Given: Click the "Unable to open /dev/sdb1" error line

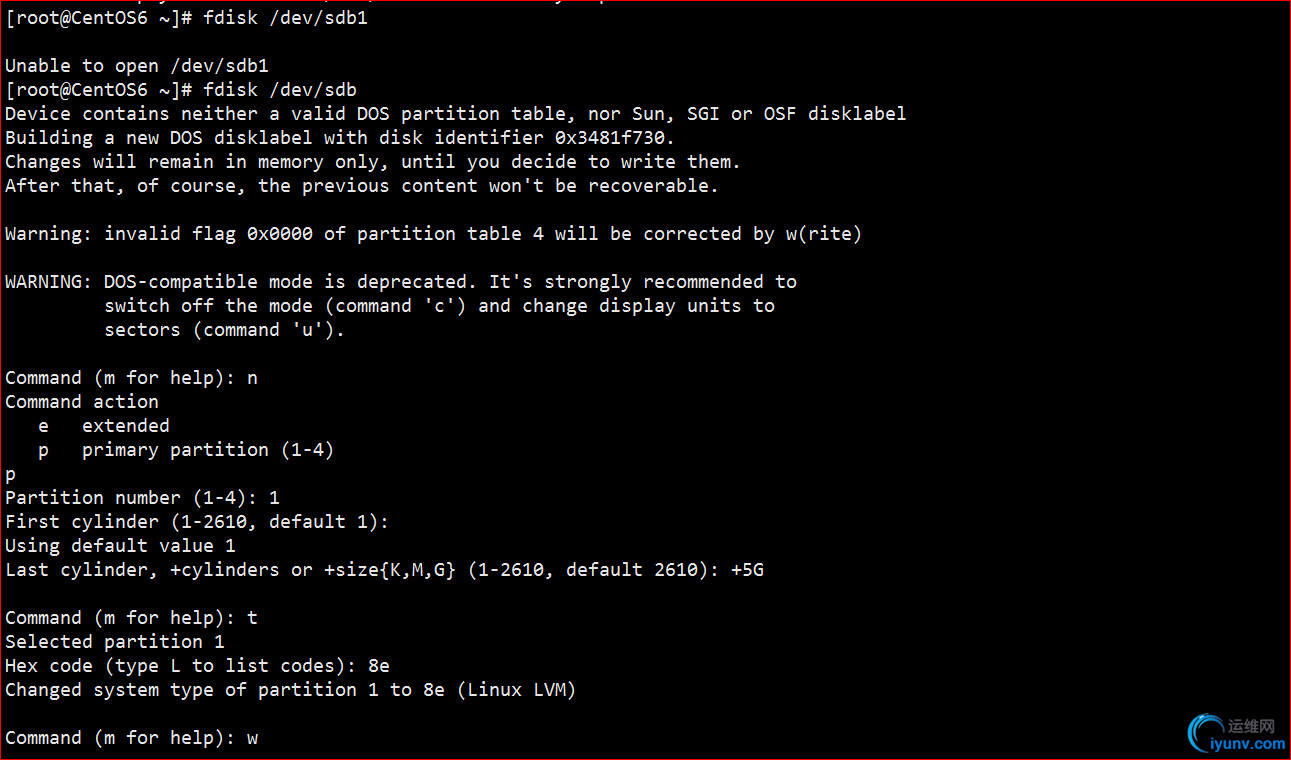Looking at the screenshot, I should coord(137,66).
